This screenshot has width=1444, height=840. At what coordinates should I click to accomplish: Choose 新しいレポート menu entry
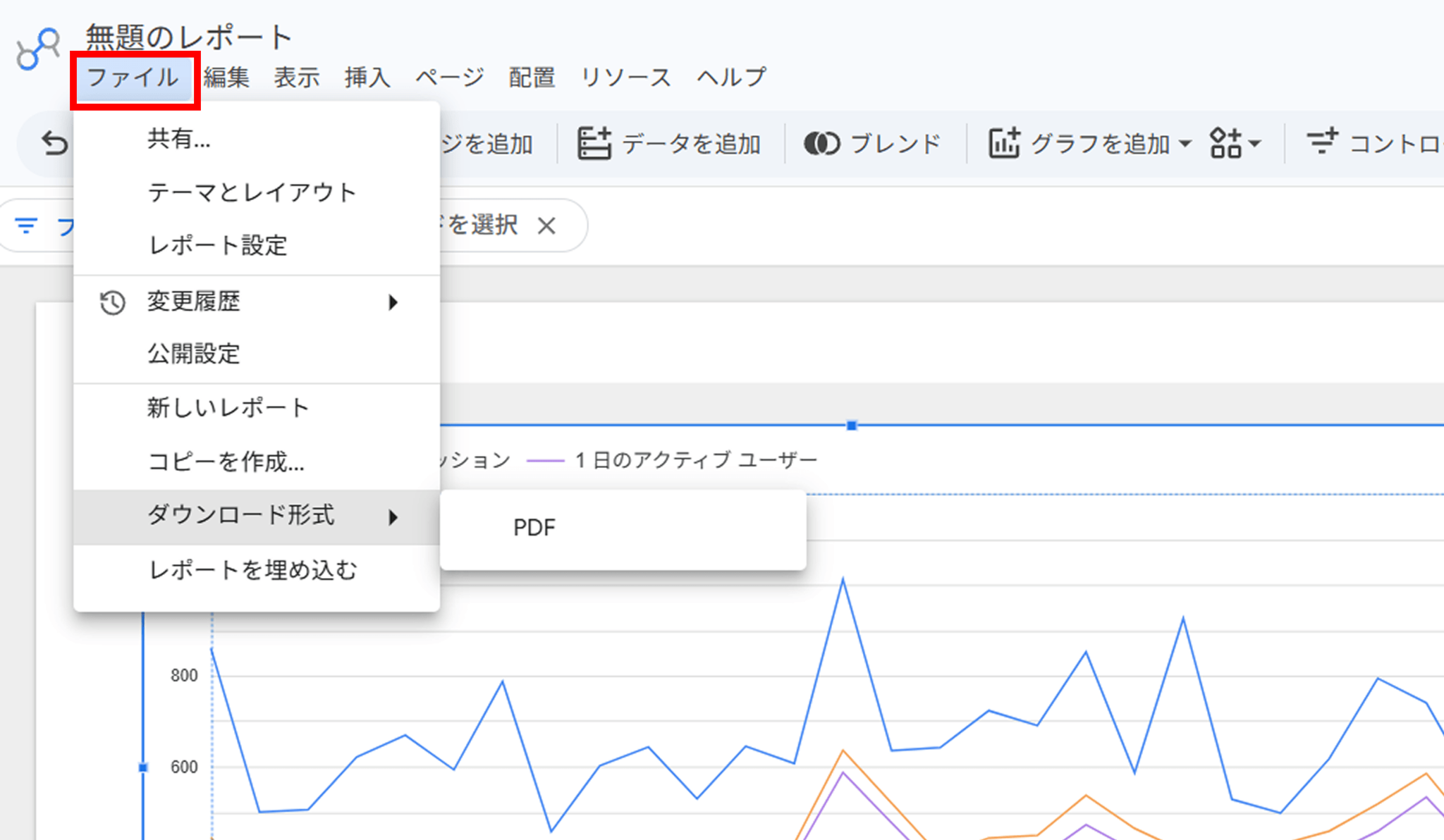coord(257,408)
